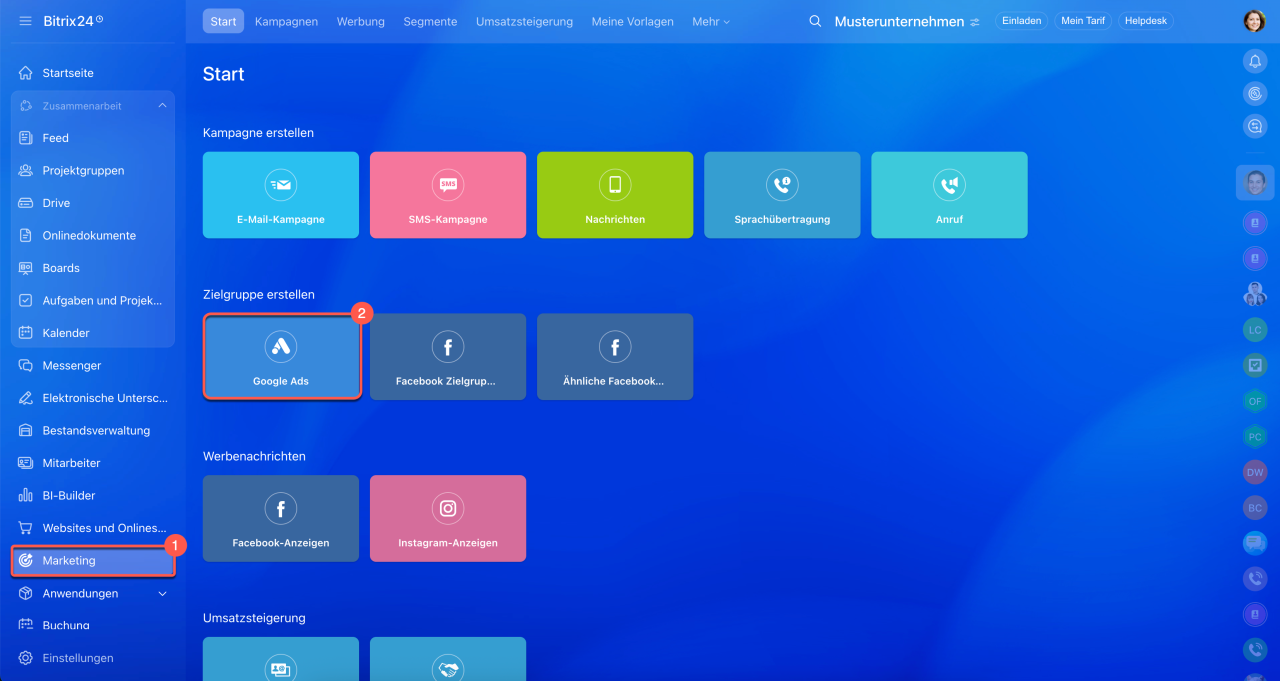This screenshot has width=1280, height=681.
Task: Select the Anruf campaign tile
Action: (x=949, y=195)
